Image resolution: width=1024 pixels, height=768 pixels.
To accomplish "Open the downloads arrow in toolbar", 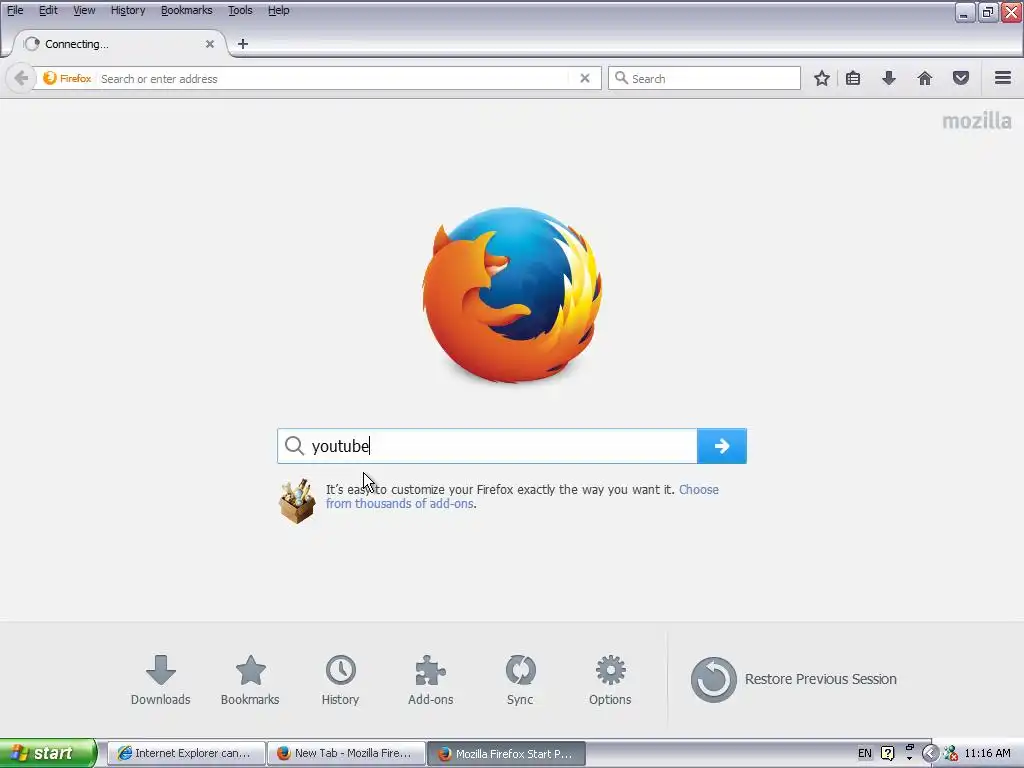I will (888, 78).
